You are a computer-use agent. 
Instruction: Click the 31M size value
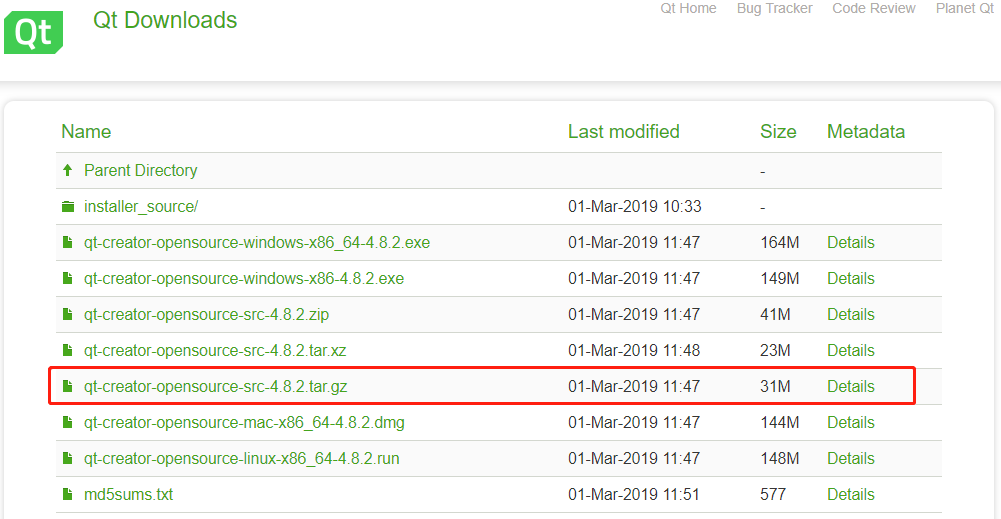tap(775, 386)
